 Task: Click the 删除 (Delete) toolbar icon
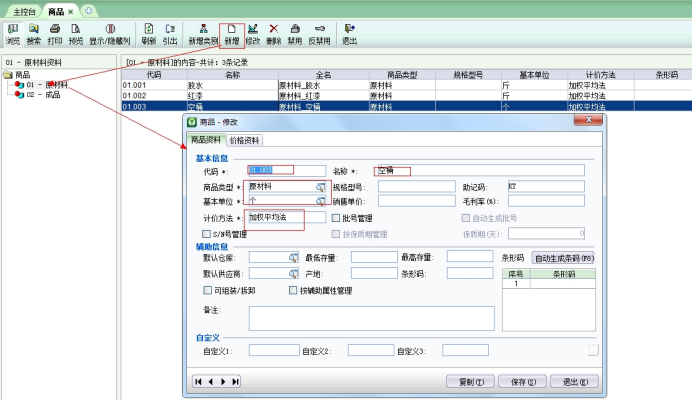pos(274,35)
